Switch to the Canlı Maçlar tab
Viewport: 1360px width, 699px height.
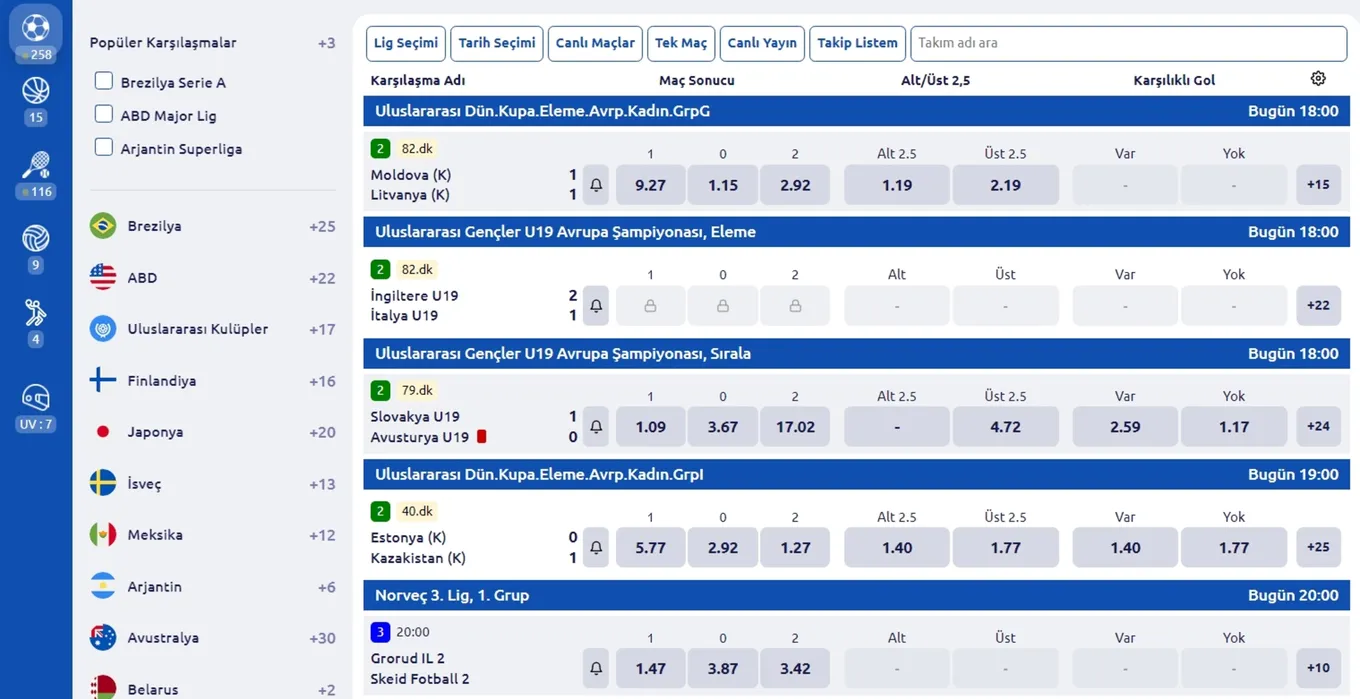[595, 43]
